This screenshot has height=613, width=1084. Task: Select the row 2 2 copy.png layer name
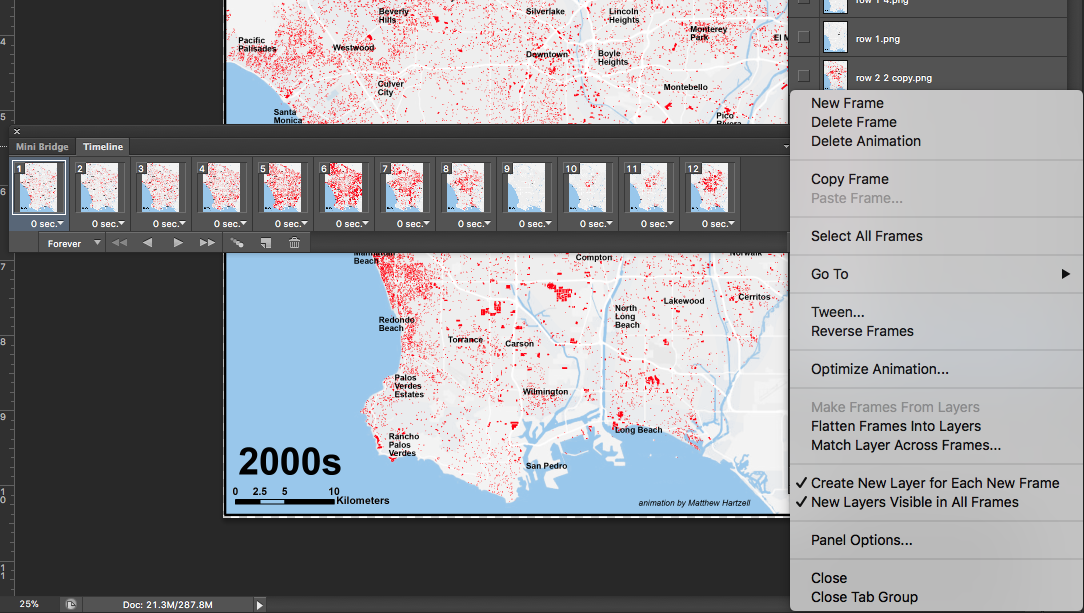click(893, 77)
